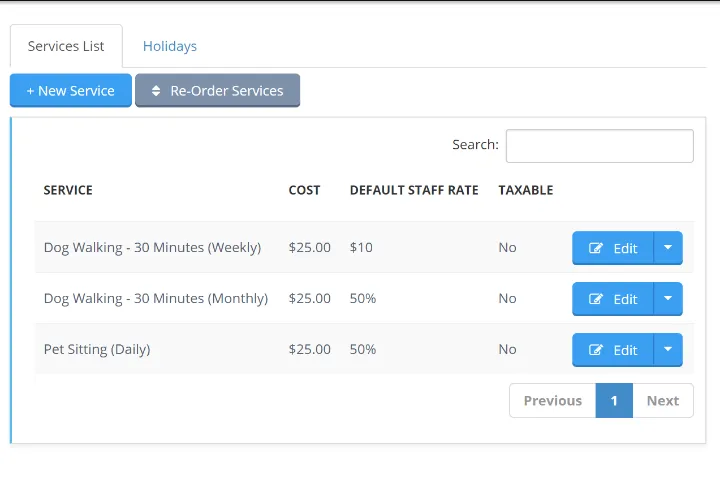
Task: Click the $25.00 cost for Pet Sitting
Action: (309, 349)
